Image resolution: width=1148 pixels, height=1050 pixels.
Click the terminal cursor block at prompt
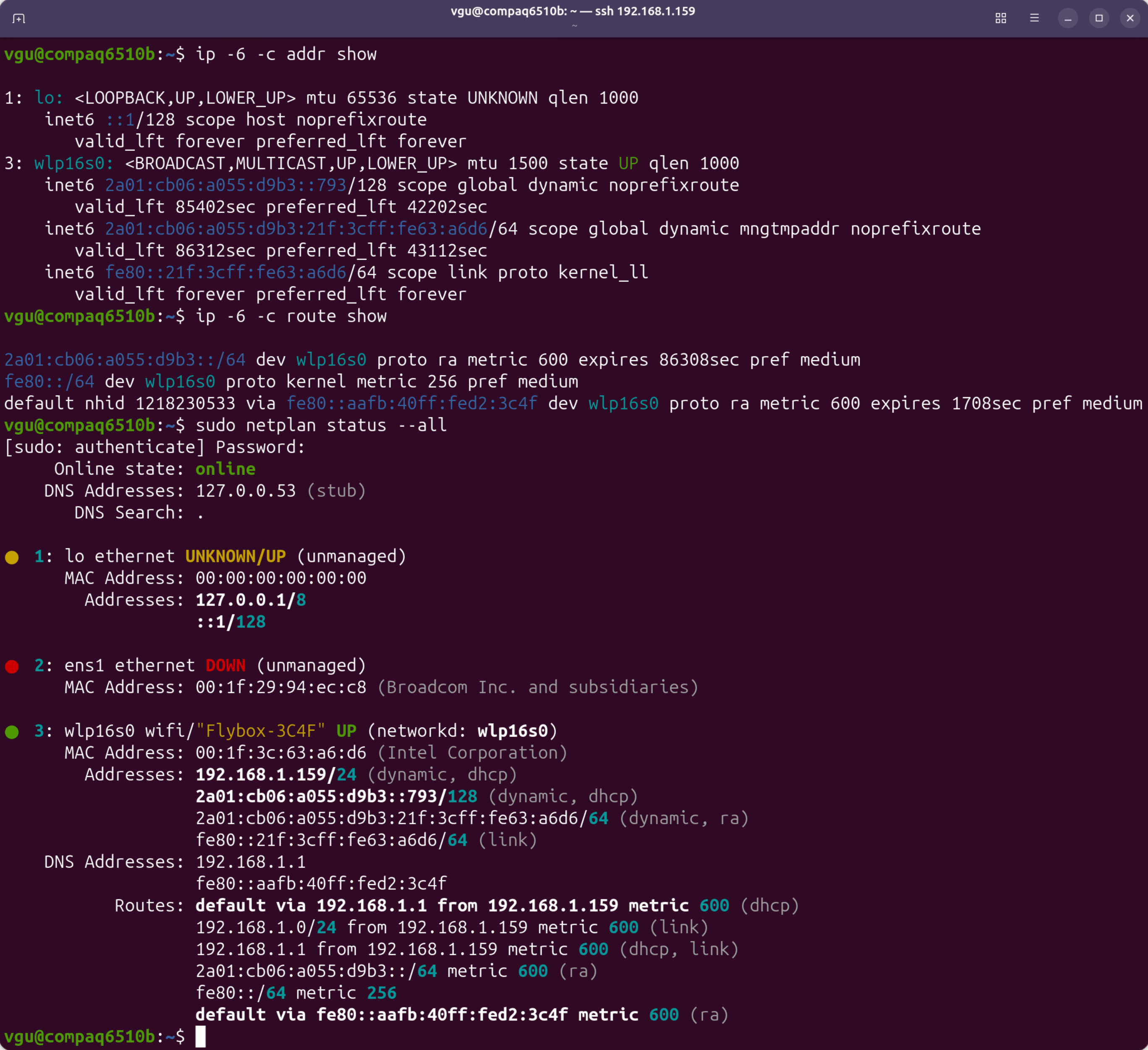pos(200,1037)
